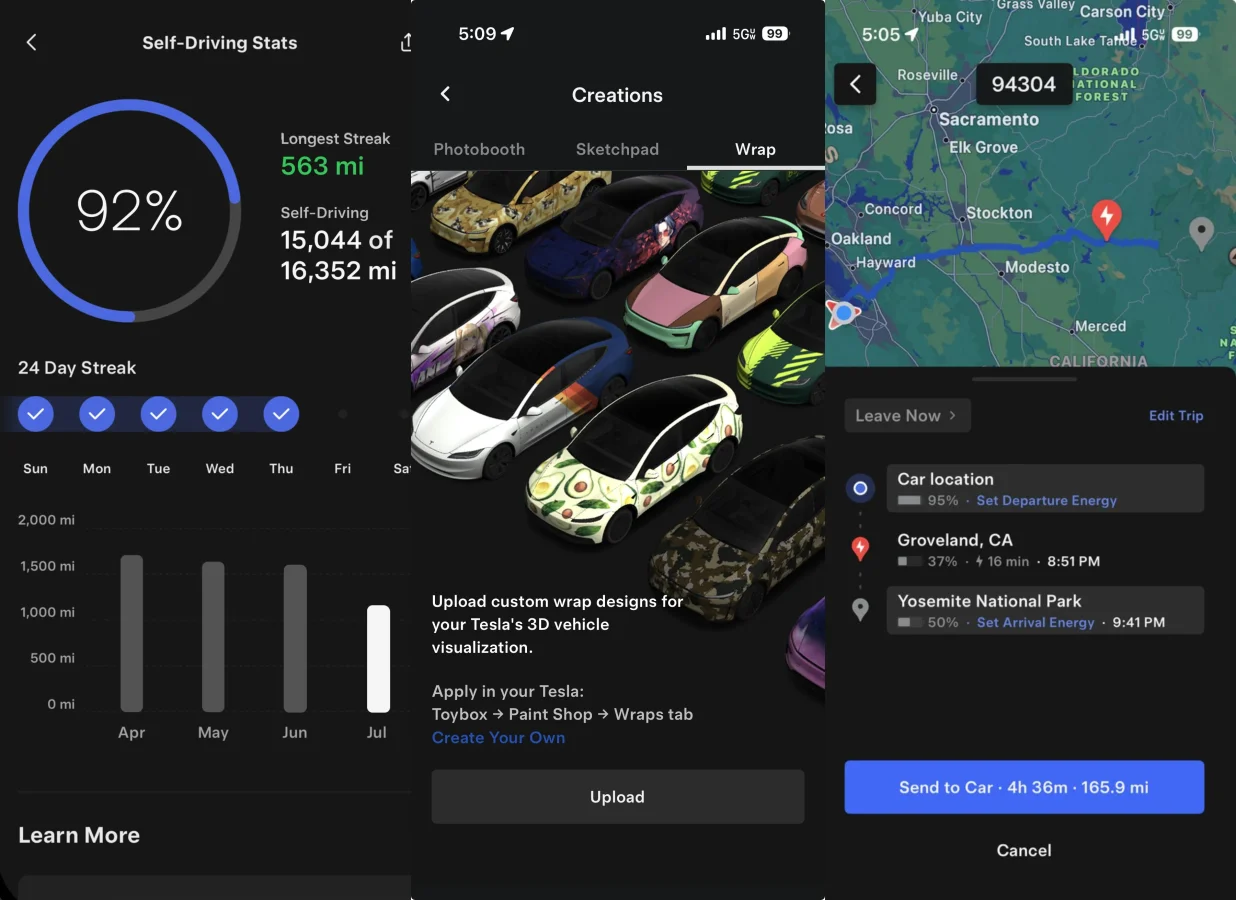The height and width of the screenshot is (900, 1236).
Task: Tap the Upload button
Action: 618,797
